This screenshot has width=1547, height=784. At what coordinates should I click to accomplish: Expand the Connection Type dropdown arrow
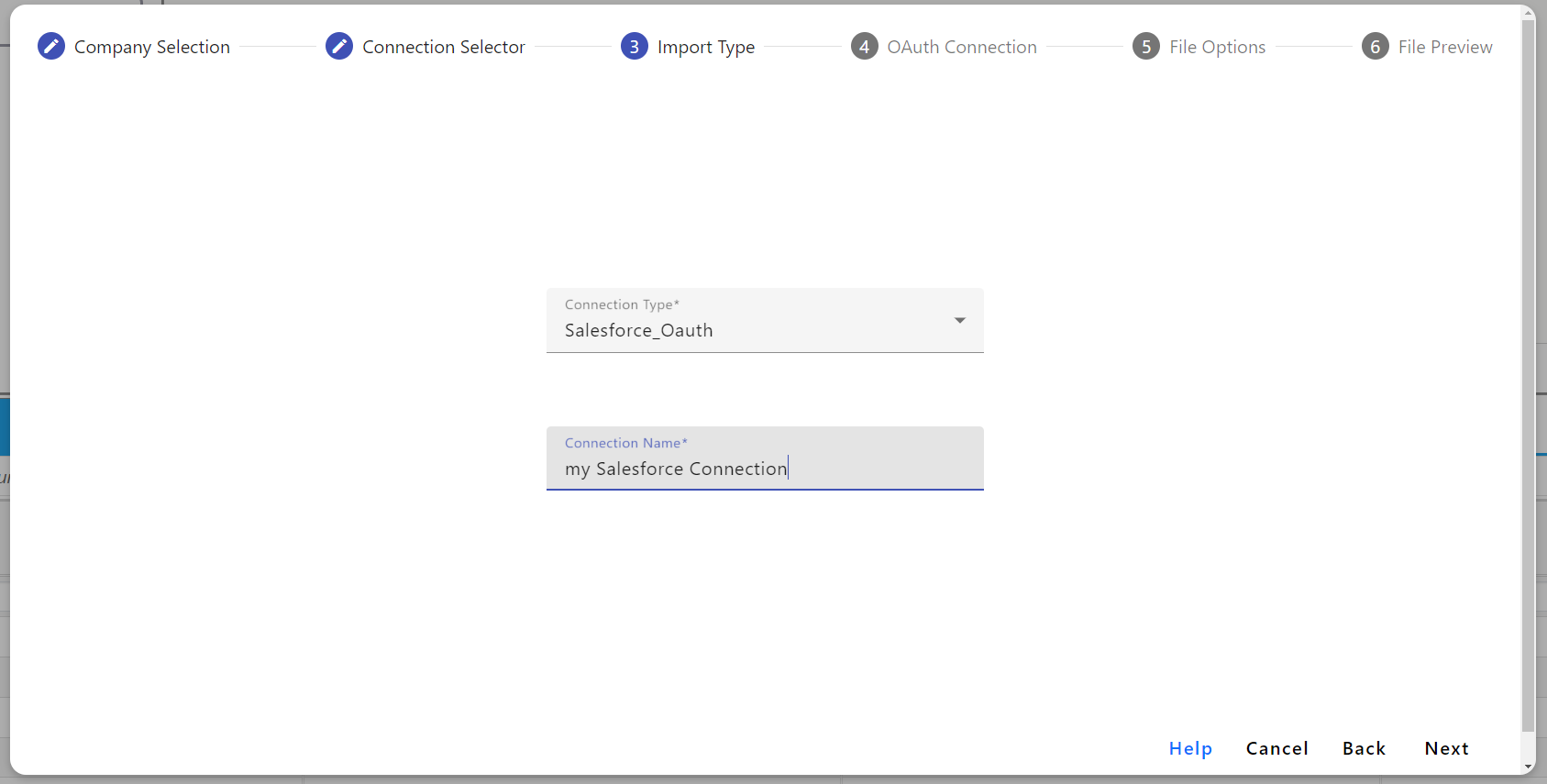pos(959,320)
